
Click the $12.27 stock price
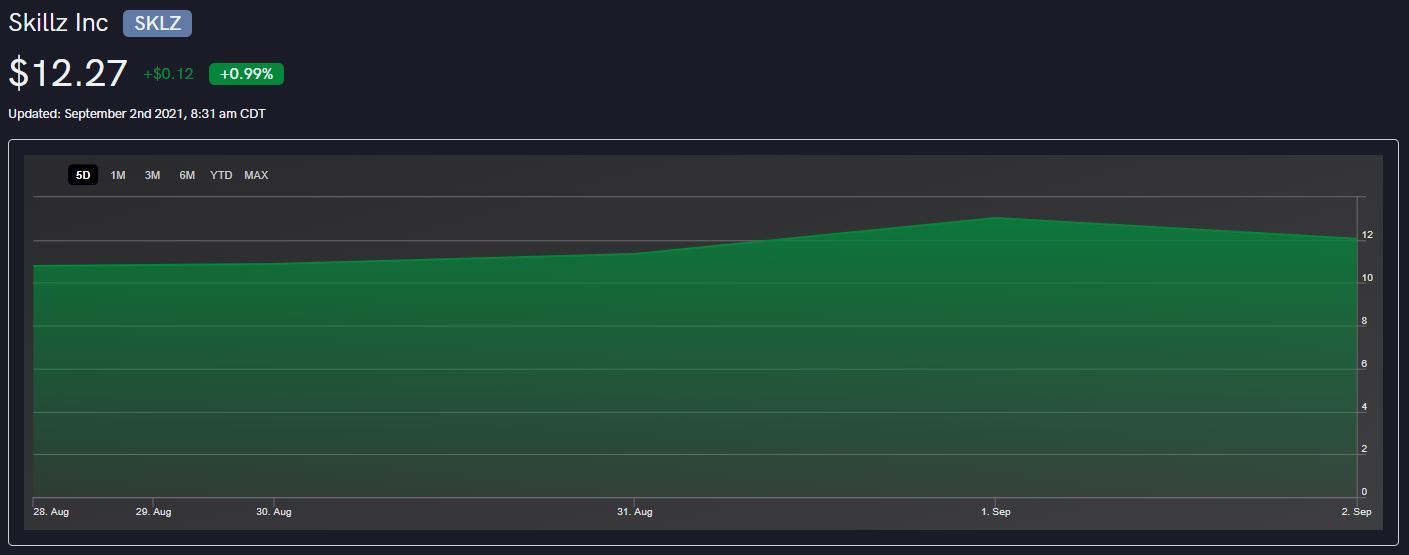(x=68, y=73)
